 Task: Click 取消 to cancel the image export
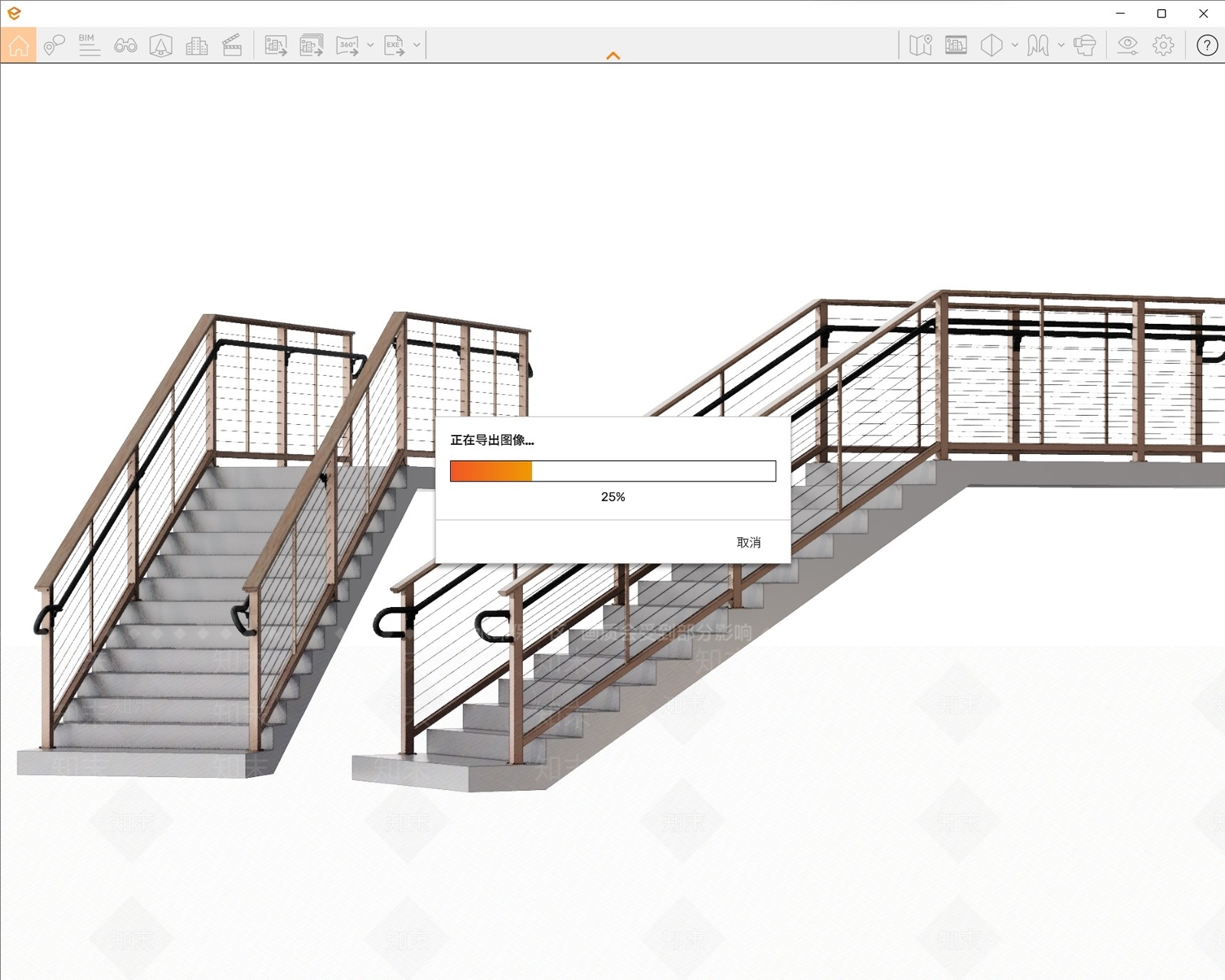point(749,542)
